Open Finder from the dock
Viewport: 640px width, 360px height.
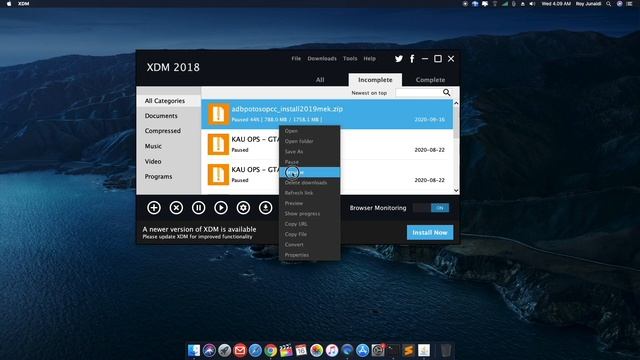pos(194,350)
